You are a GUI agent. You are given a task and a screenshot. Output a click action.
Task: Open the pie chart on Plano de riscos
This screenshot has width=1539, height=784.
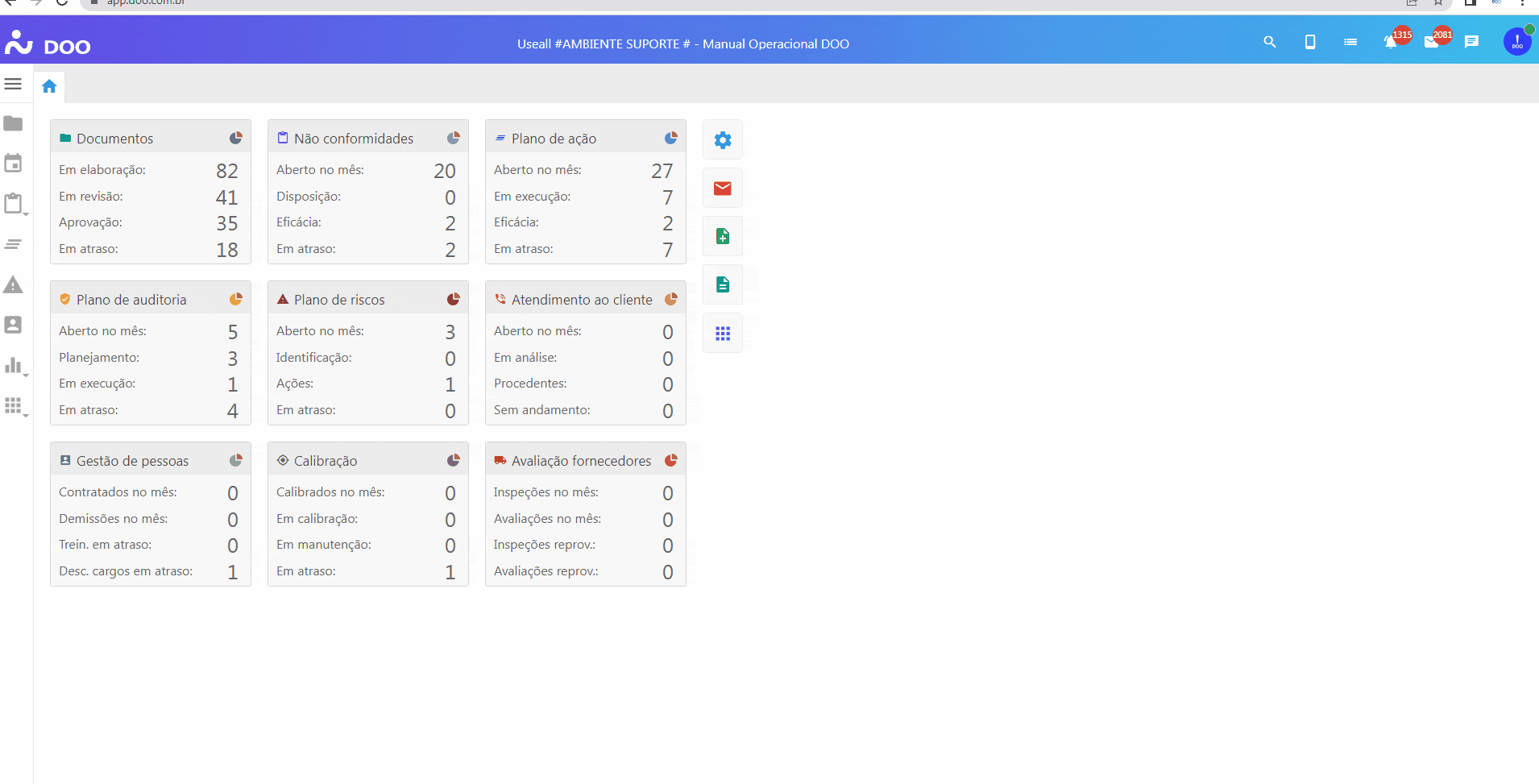coord(453,300)
